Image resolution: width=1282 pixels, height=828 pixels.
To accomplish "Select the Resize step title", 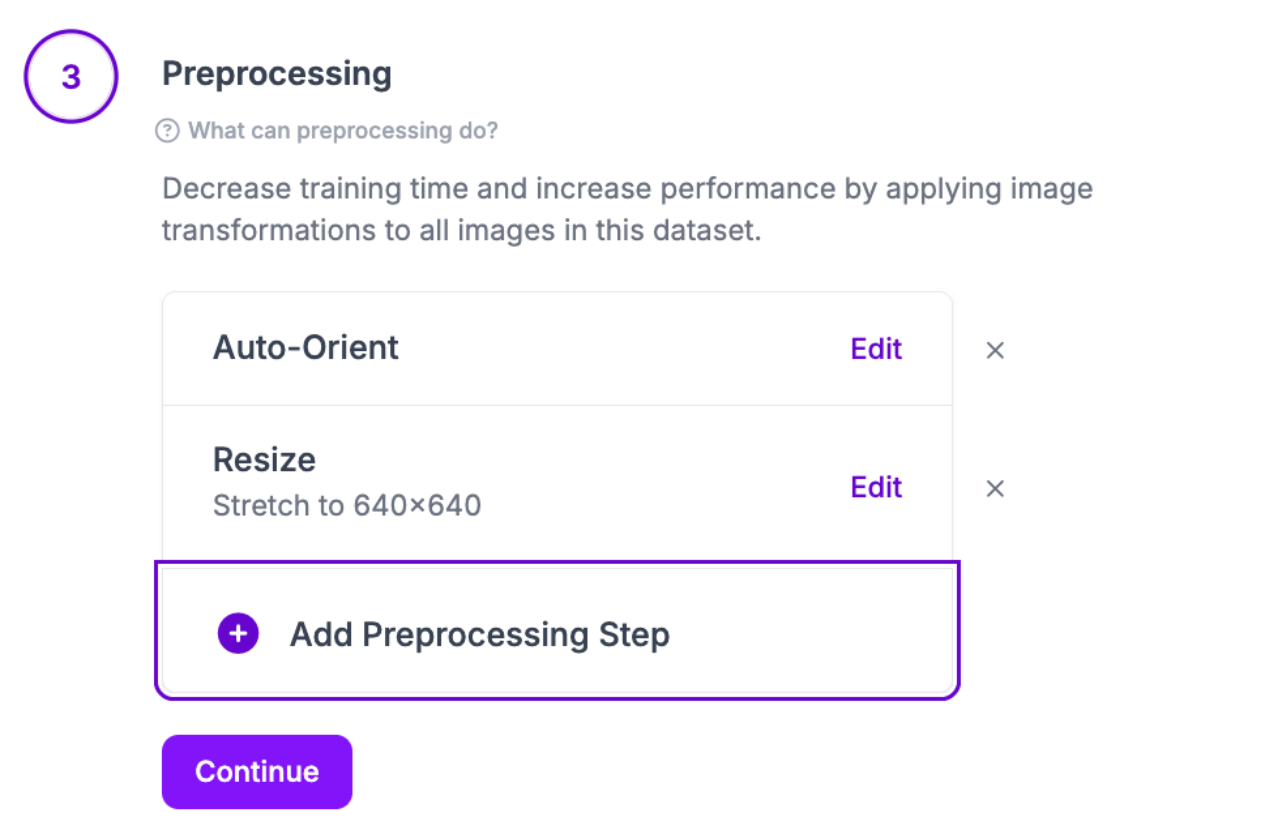I will [264, 460].
